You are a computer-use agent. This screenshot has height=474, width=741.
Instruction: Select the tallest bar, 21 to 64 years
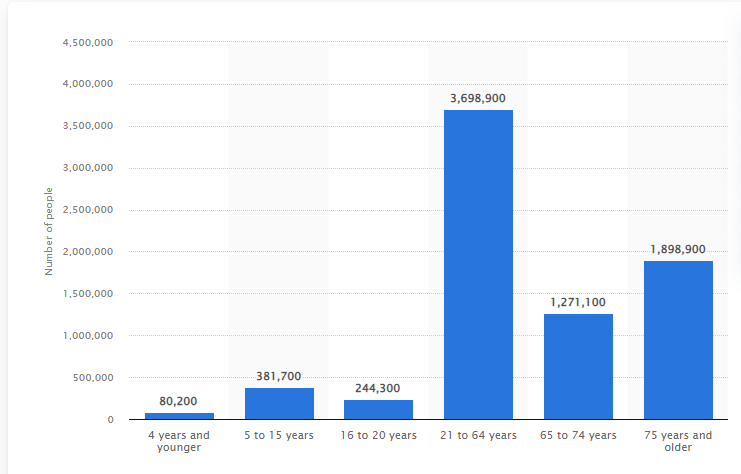coord(478,265)
